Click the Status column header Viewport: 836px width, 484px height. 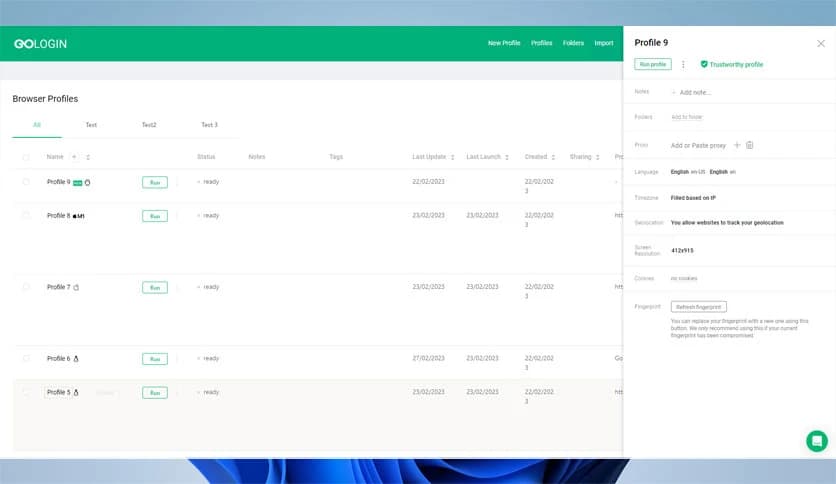point(206,157)
